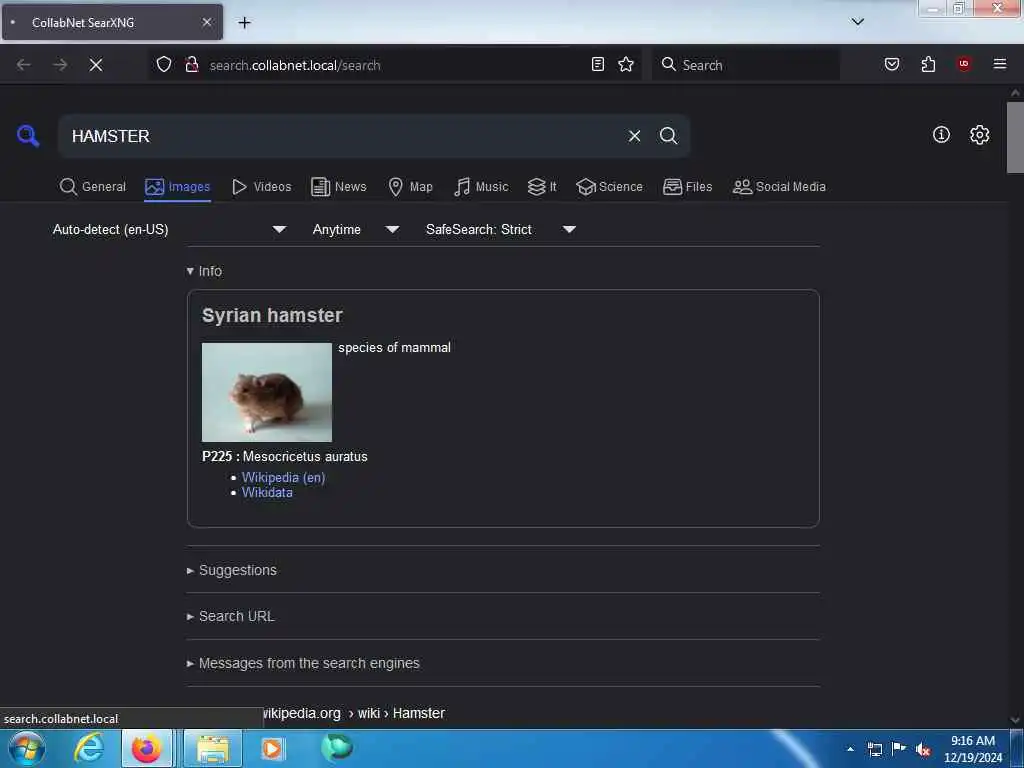Image resolution: width=1024 pixels, height=768 pixels.
Task: Open the media player taskbar icon
Action: (x=272, y=748)
